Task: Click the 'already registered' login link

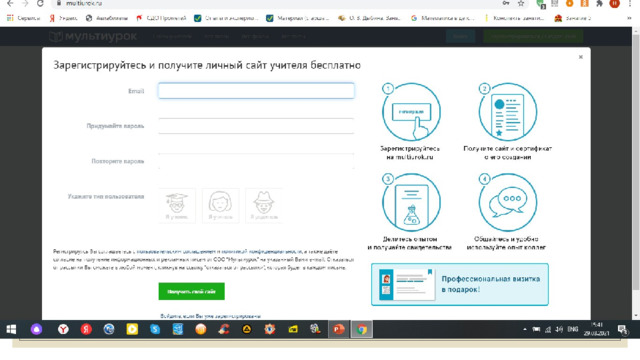Action: 210,316
